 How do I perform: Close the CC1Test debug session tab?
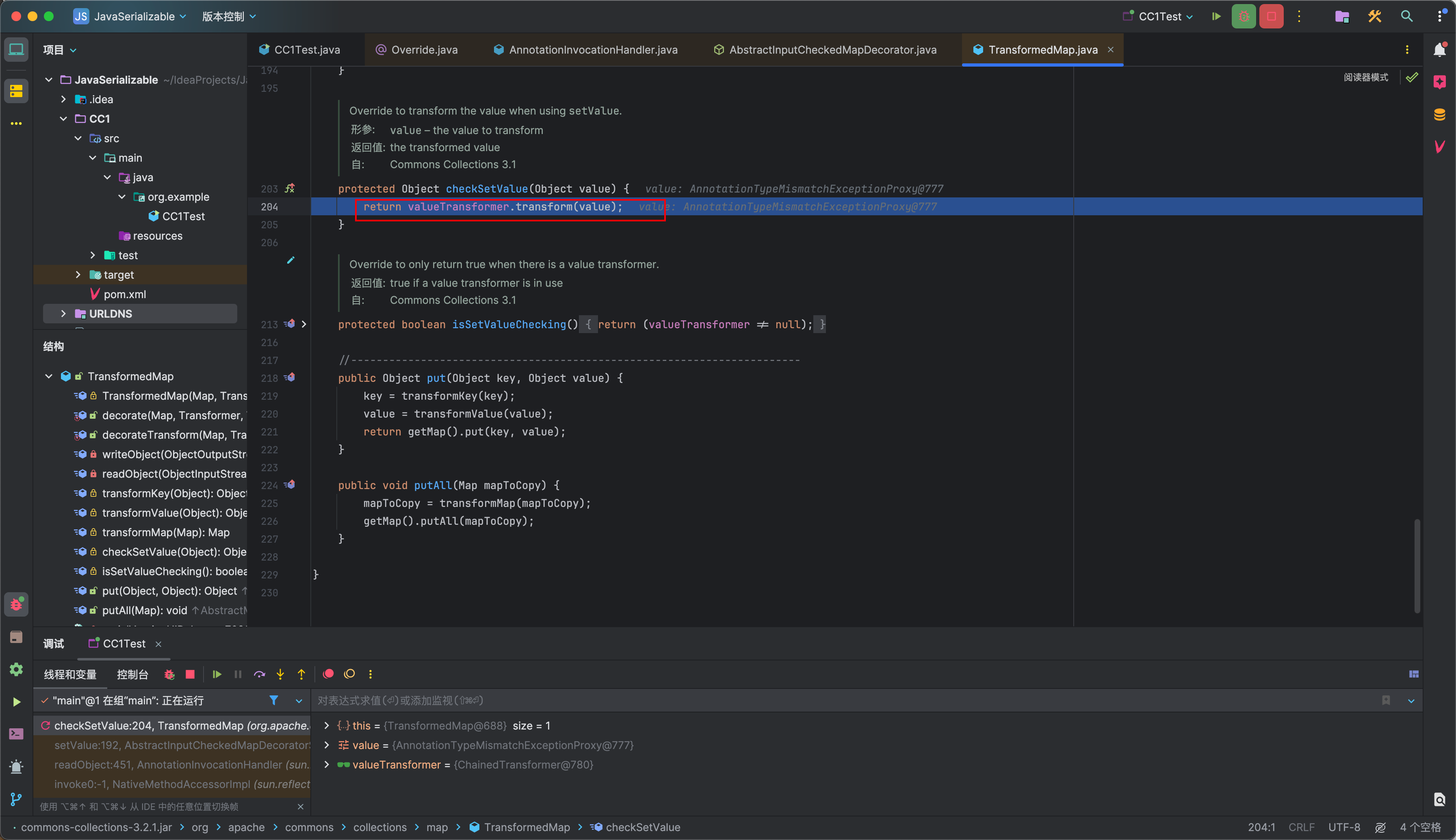(x=158, y=644)
